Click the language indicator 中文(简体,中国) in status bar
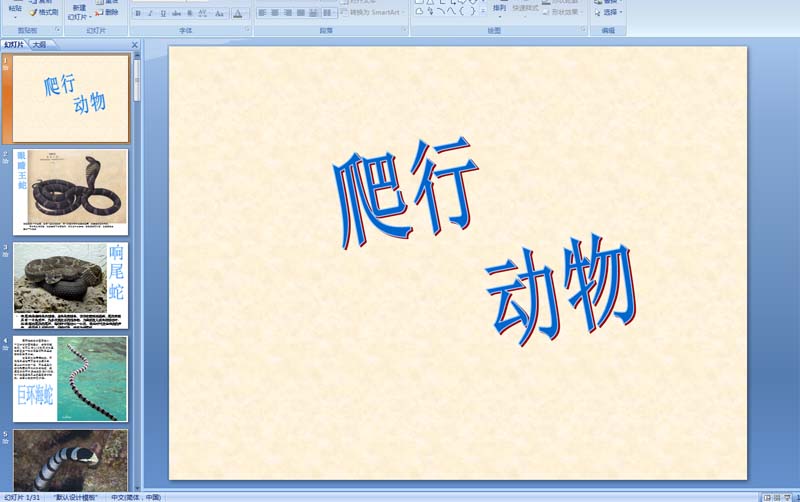This screenshot has width=800, height=502. click(x=135, y=497)
